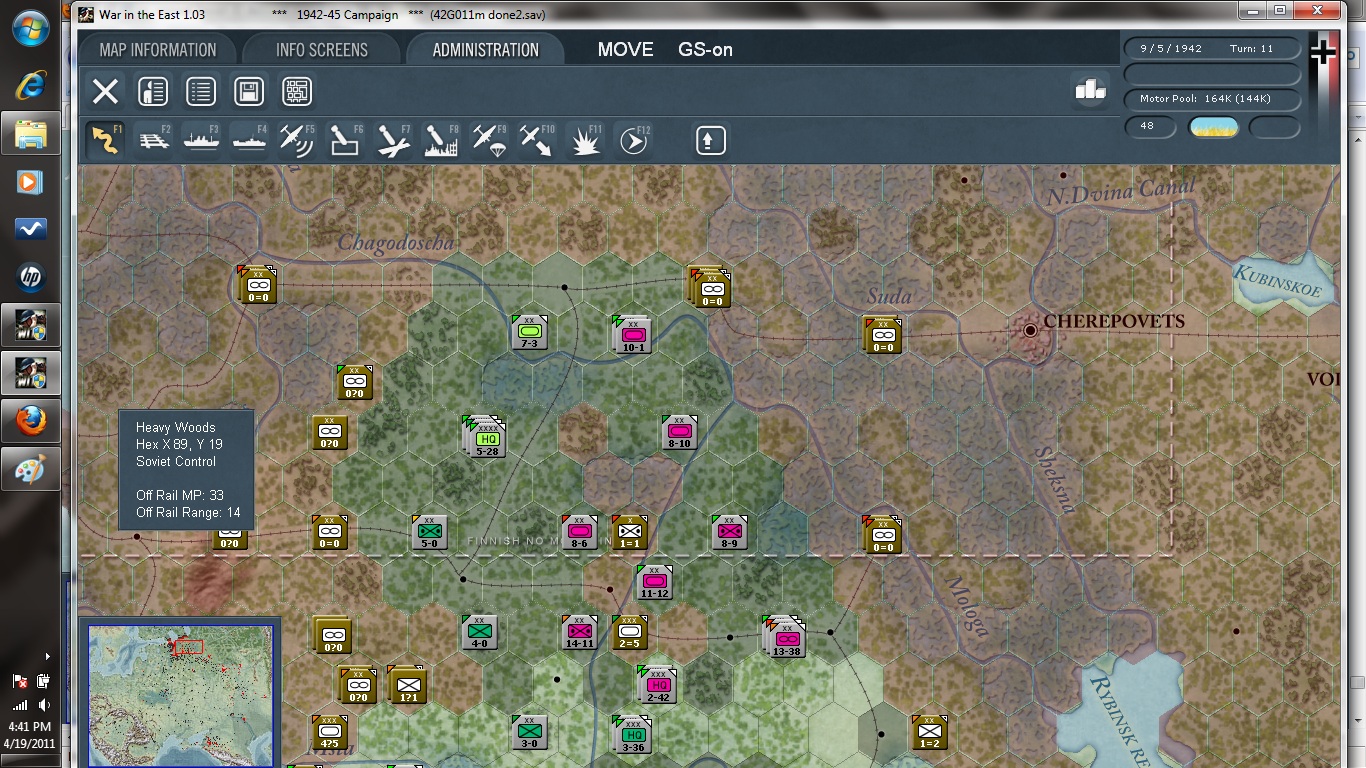Click the volume speaker tray icon
The image size is (1366, 768).
point(44,705)
